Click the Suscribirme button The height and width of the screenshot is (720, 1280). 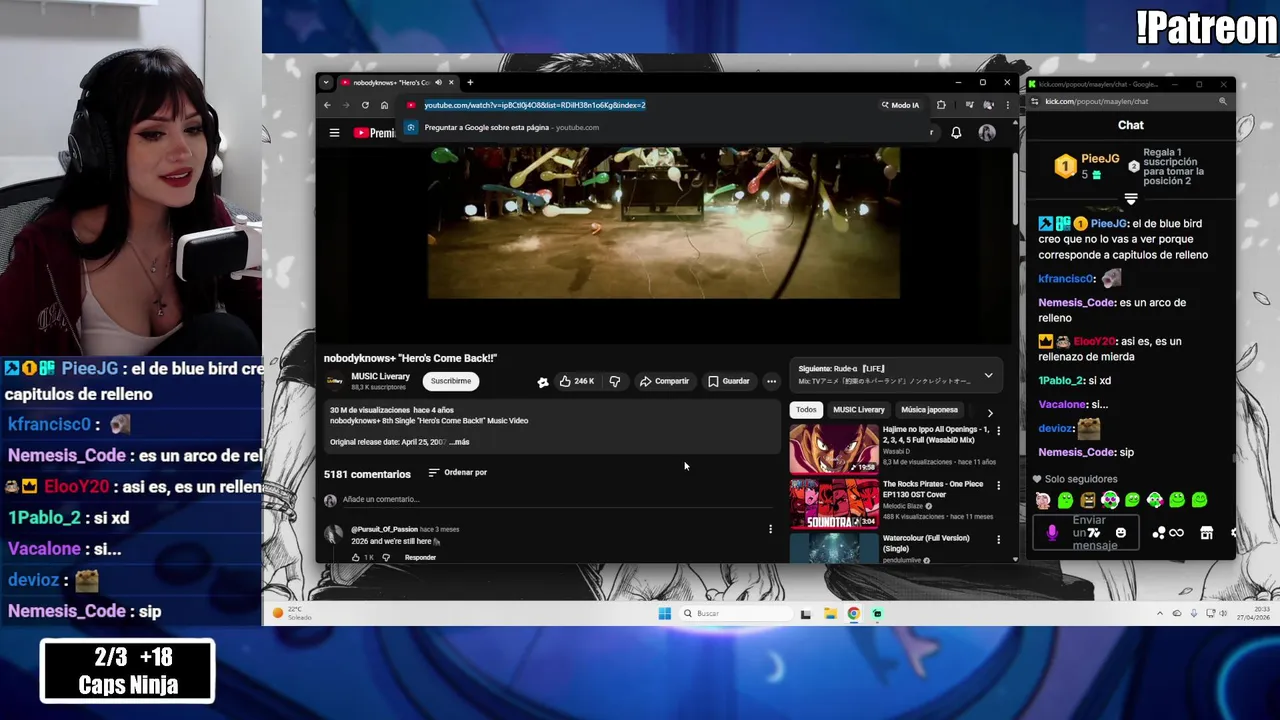451,381
